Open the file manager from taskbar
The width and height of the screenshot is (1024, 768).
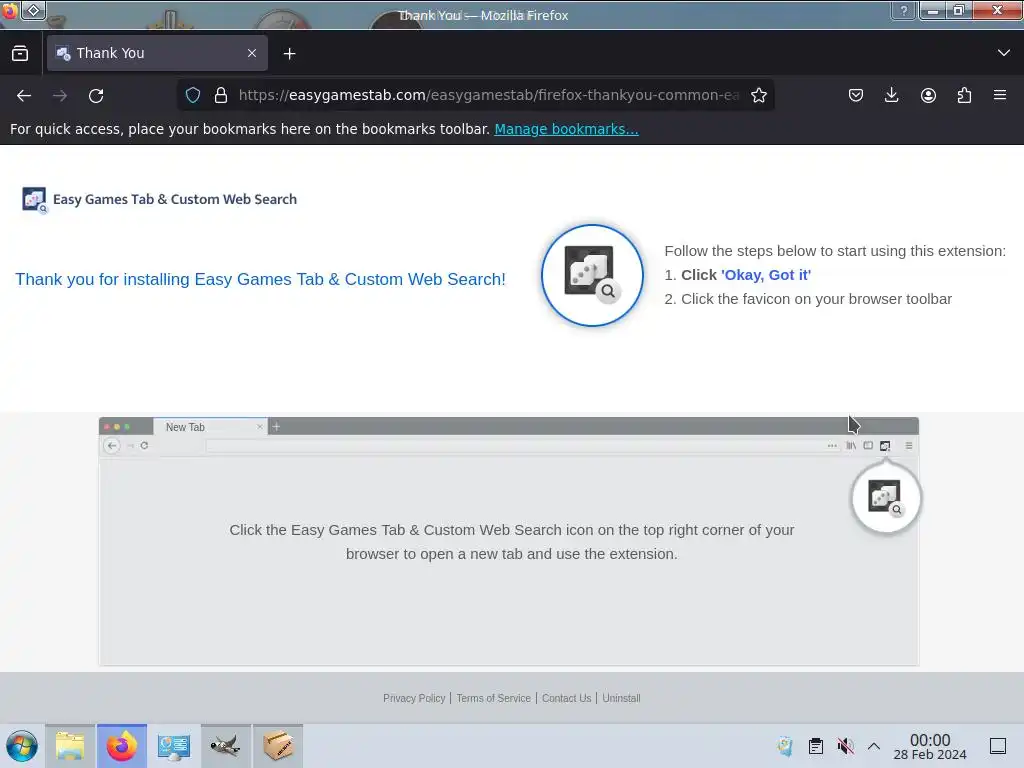[70, 746]
